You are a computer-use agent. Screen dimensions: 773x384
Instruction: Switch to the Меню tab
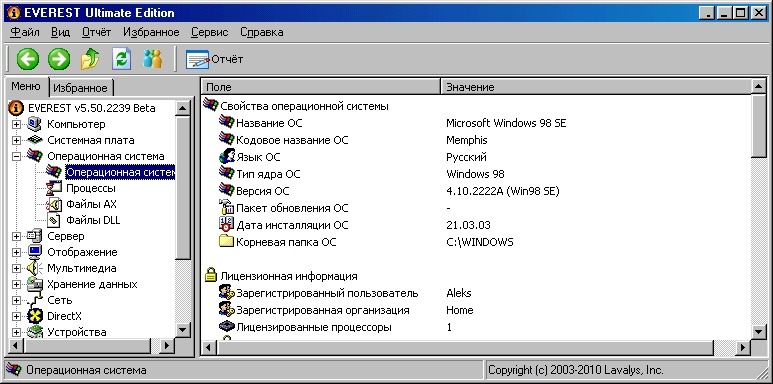pos(26,86)
